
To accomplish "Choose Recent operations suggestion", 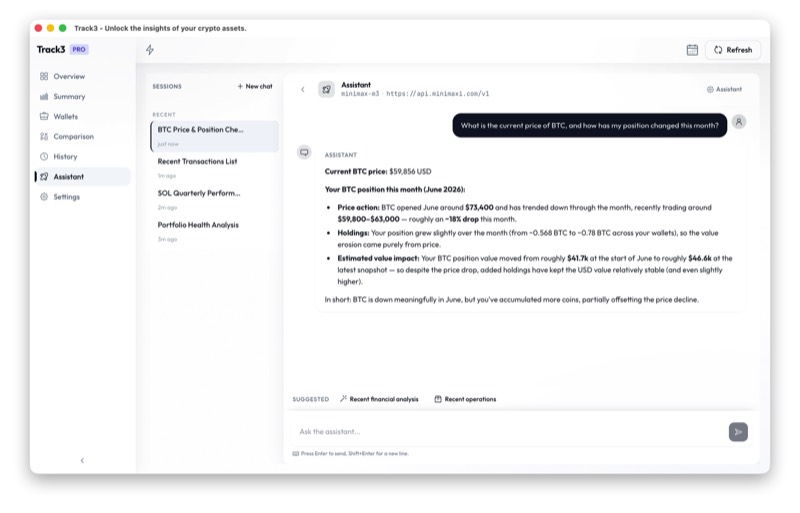I will 465,399.
